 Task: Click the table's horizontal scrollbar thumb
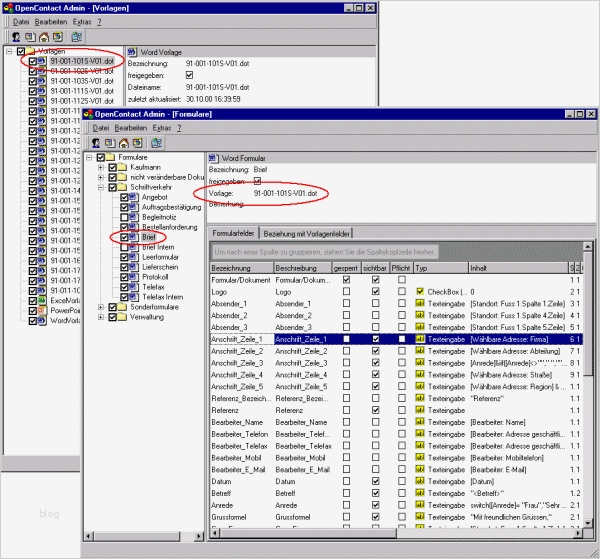(308, 532)
